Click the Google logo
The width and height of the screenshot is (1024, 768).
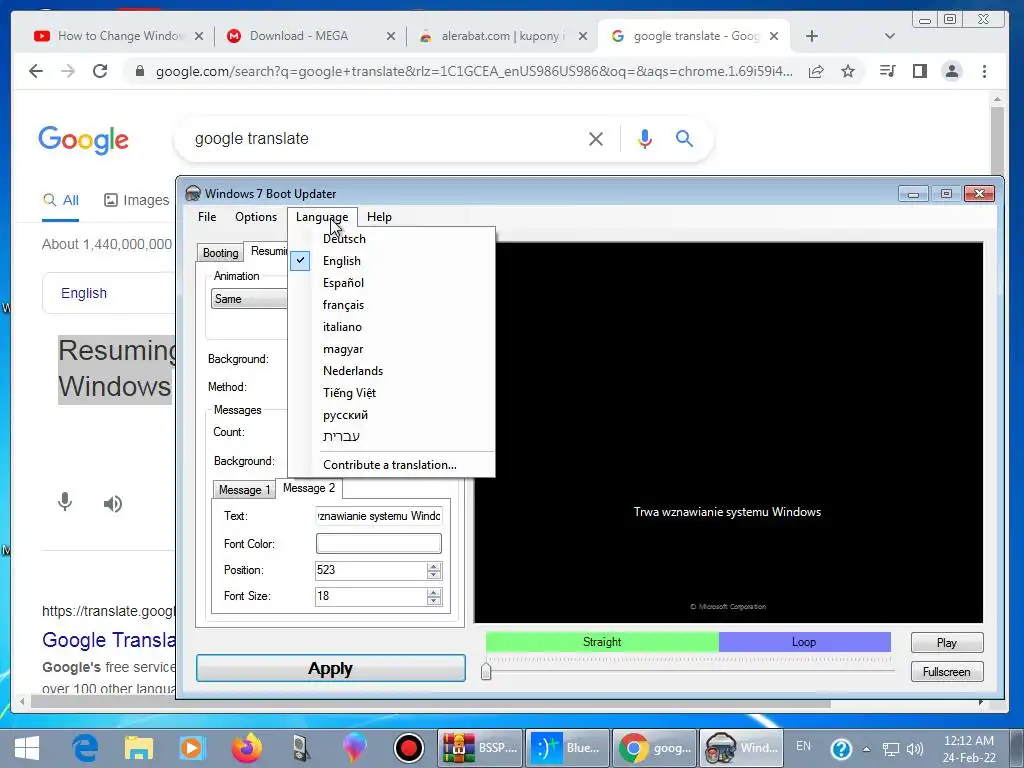point(84,140)
